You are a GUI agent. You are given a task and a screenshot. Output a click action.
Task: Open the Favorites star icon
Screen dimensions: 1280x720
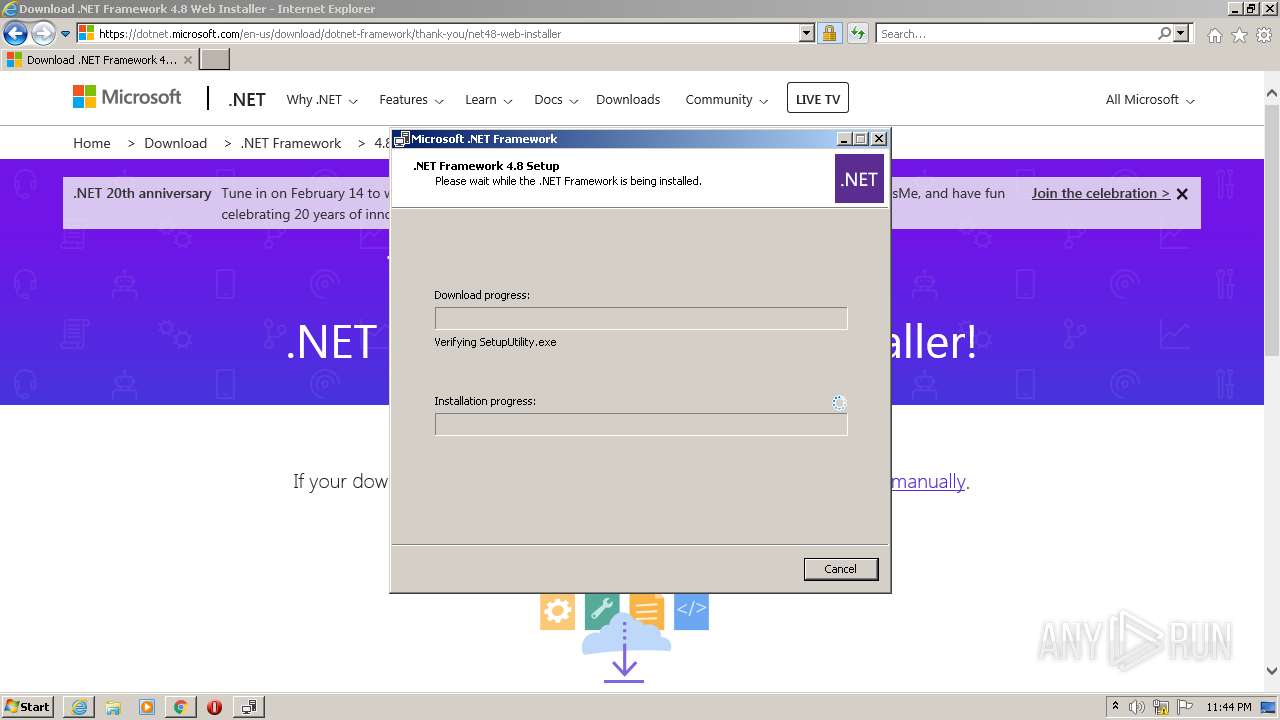click(1239, 35)
